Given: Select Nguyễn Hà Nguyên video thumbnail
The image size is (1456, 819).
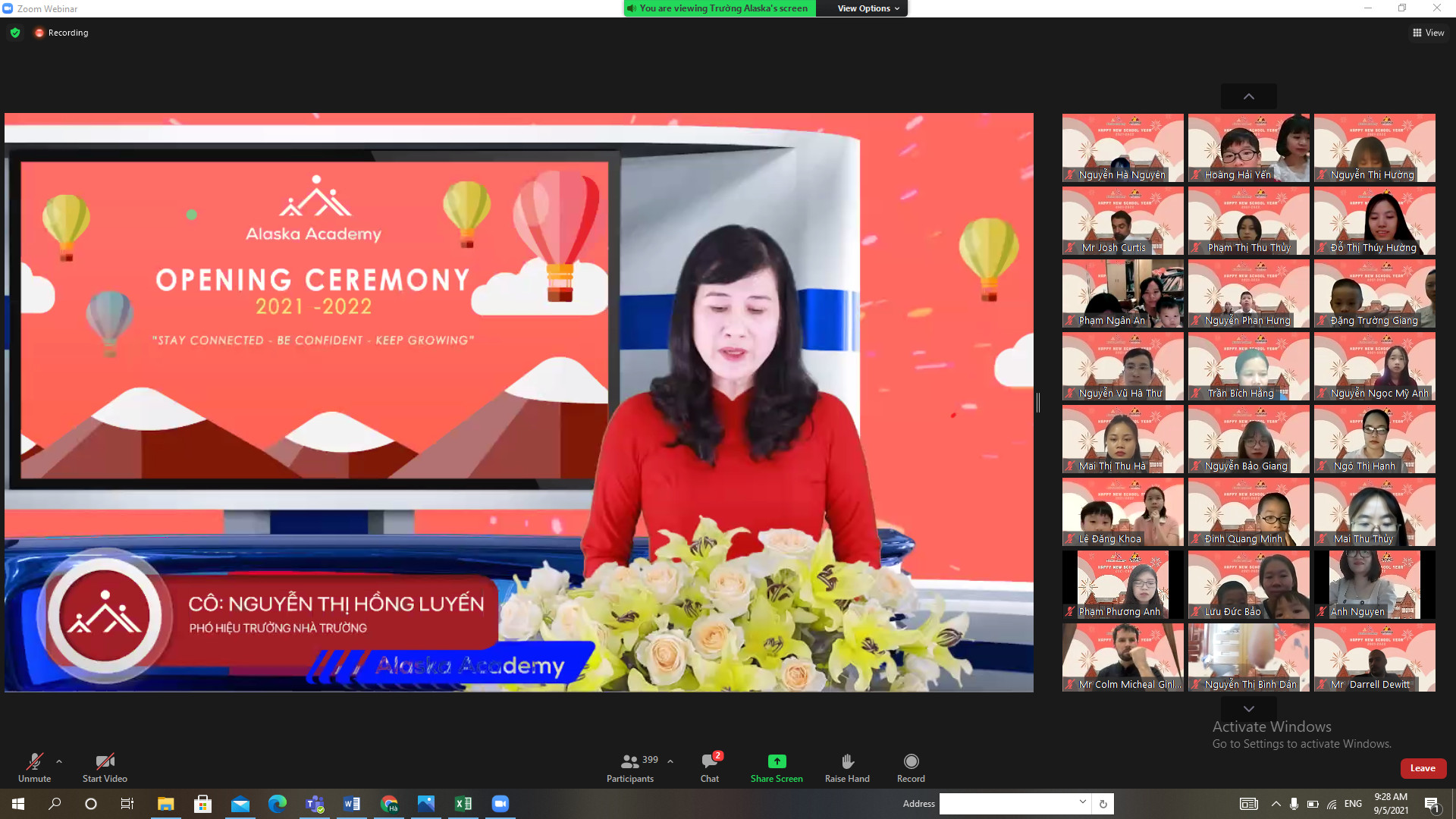Looking at the screenshot, I should coord(1123,148).
